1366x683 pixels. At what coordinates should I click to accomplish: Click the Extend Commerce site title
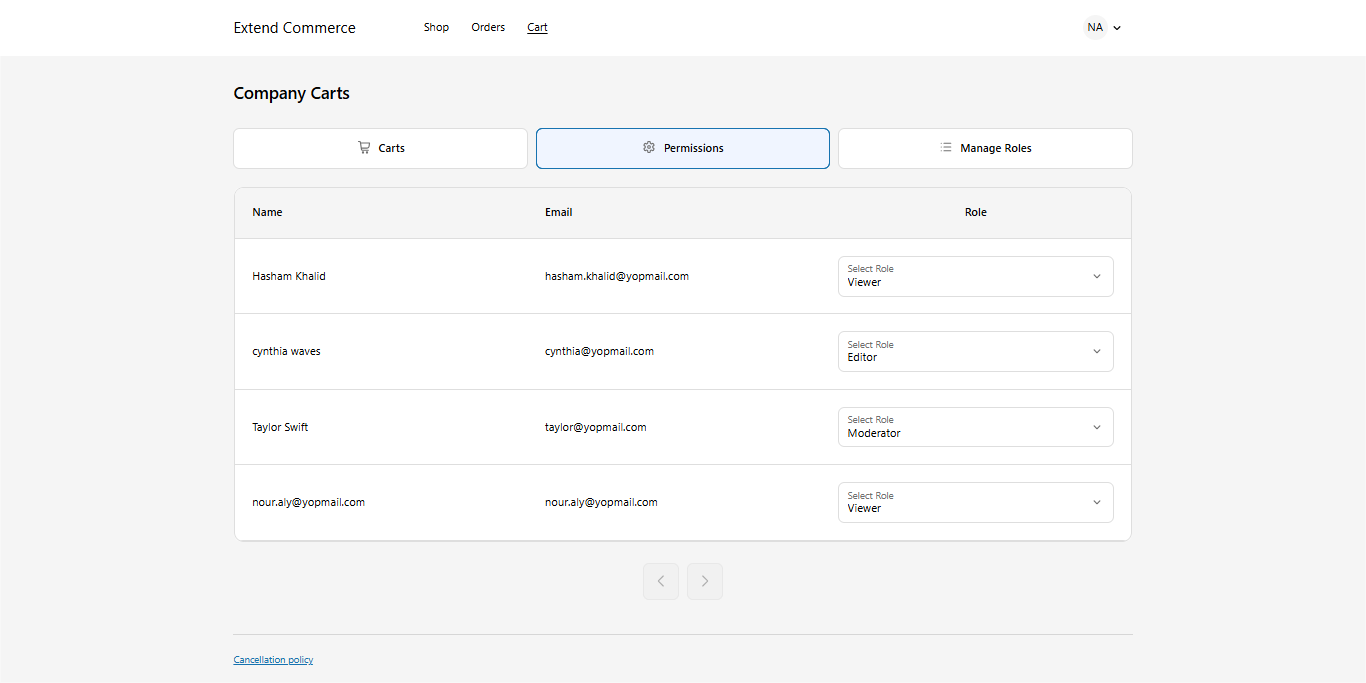coord(294,28)
